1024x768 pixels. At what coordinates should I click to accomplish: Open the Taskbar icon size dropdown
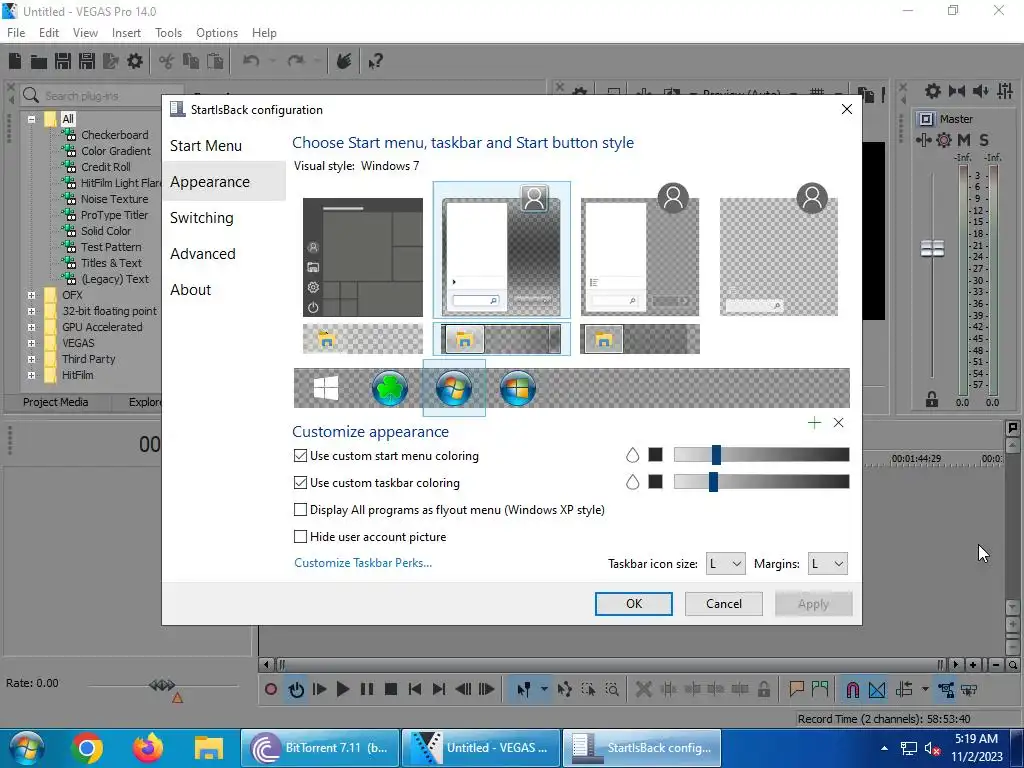pyautogui.click(x=726, y=564)
